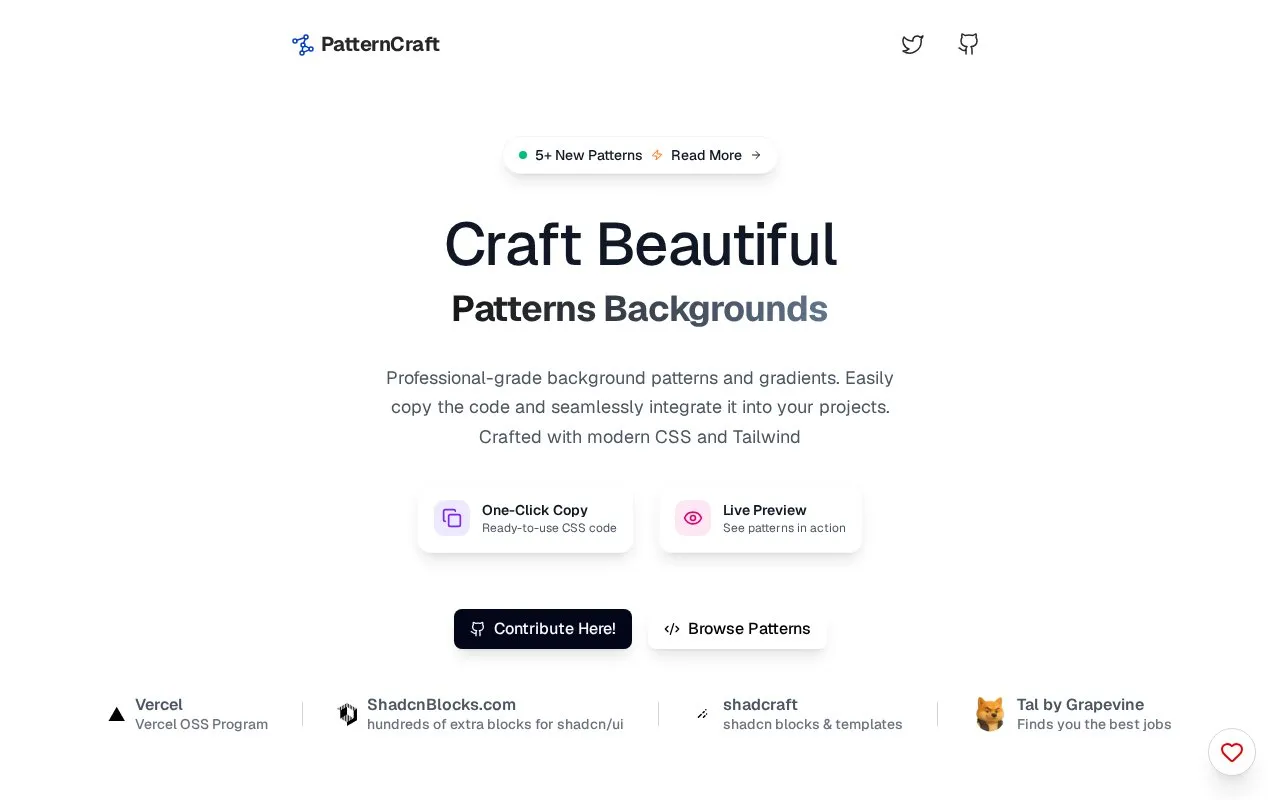Select the Live Preview feature card
1280x800 pixels.
coord(760,518)
